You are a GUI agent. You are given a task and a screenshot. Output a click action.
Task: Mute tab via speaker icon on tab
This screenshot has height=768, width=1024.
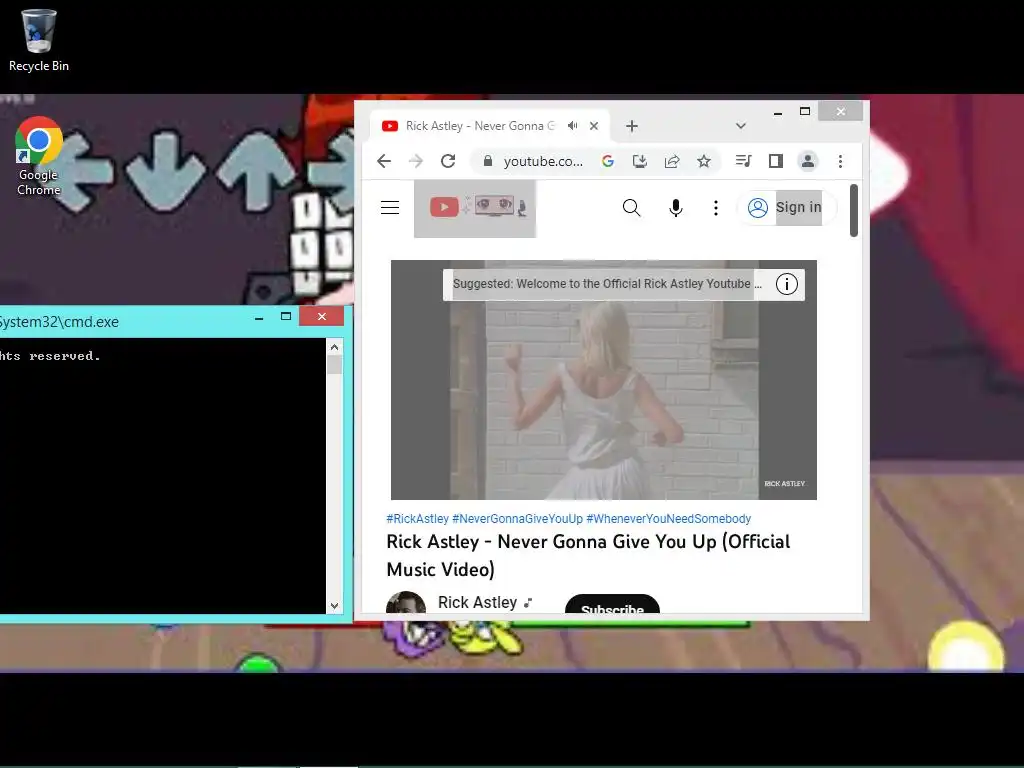click(x=573, y=125)
